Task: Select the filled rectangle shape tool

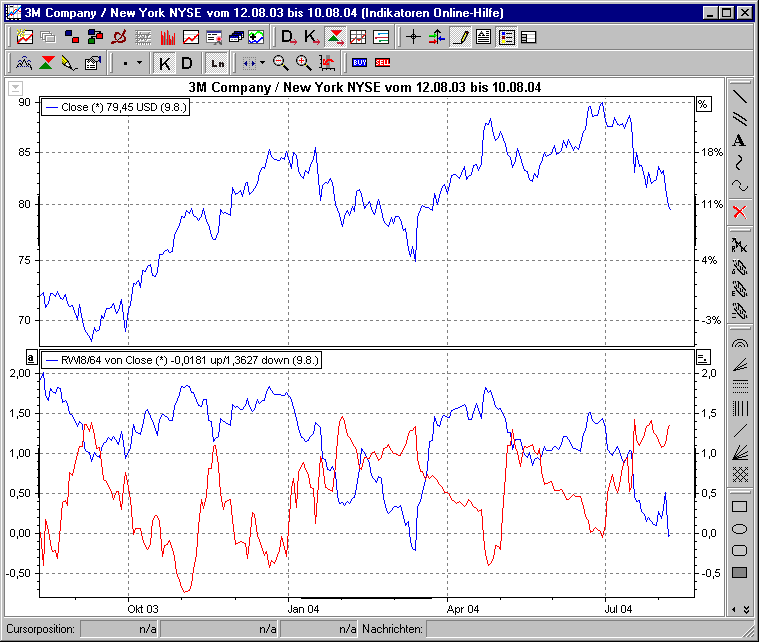Action: (739, 572)
